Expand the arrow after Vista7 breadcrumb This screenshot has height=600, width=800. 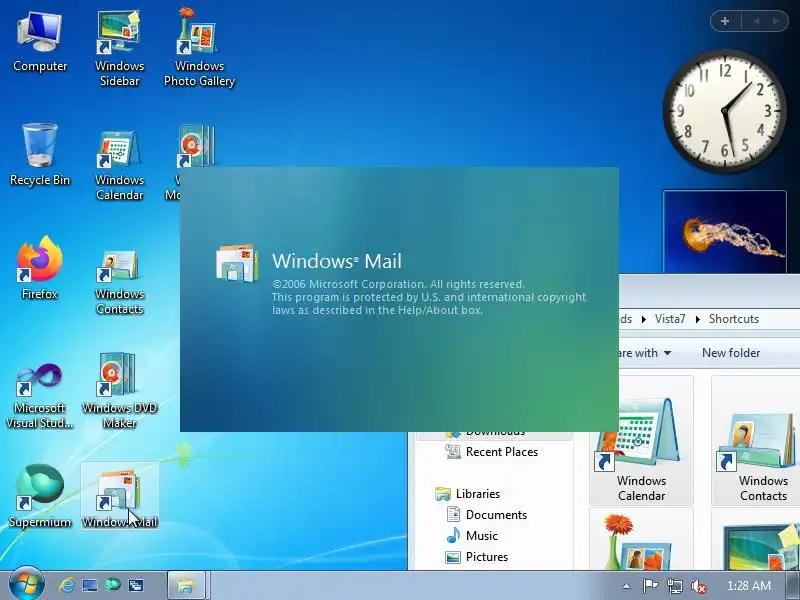point(697,319)
